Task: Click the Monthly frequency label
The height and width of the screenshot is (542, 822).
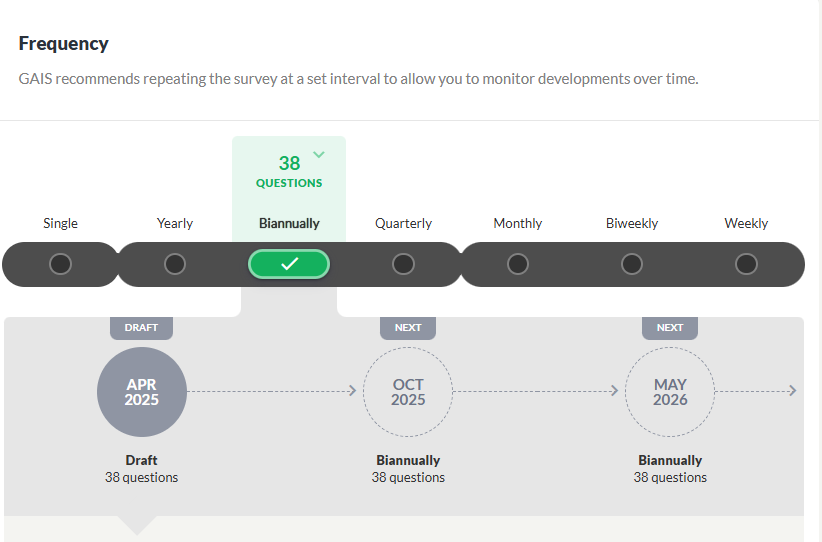Action: point(517,223)
